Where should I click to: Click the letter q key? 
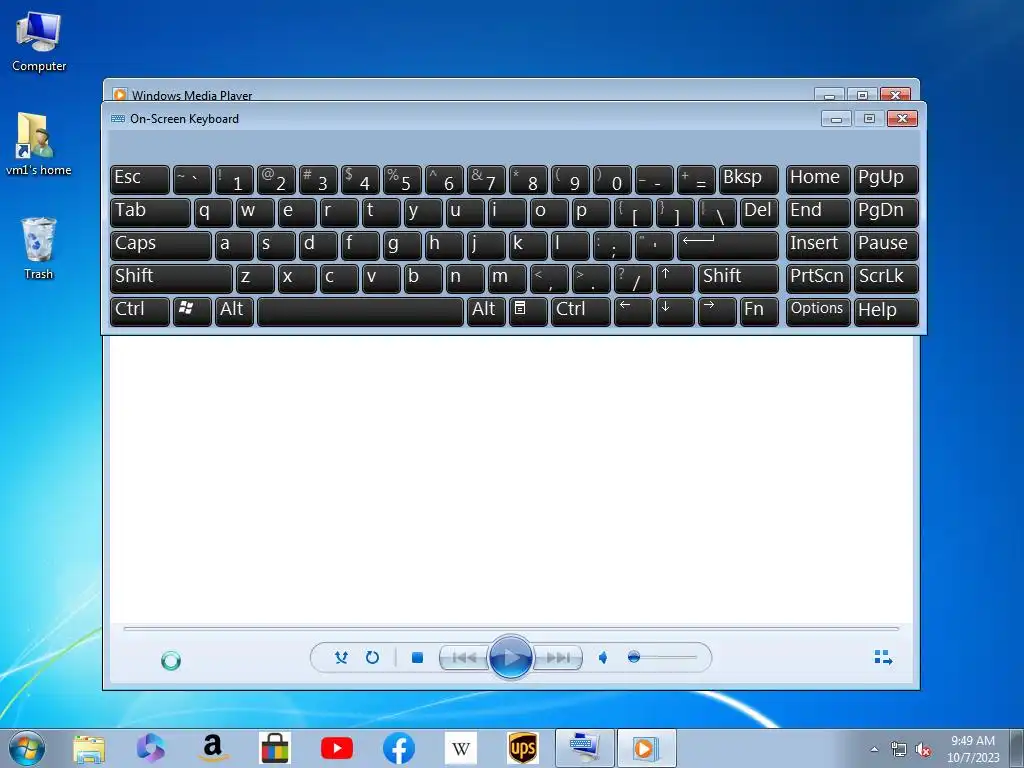coord(213,212)
